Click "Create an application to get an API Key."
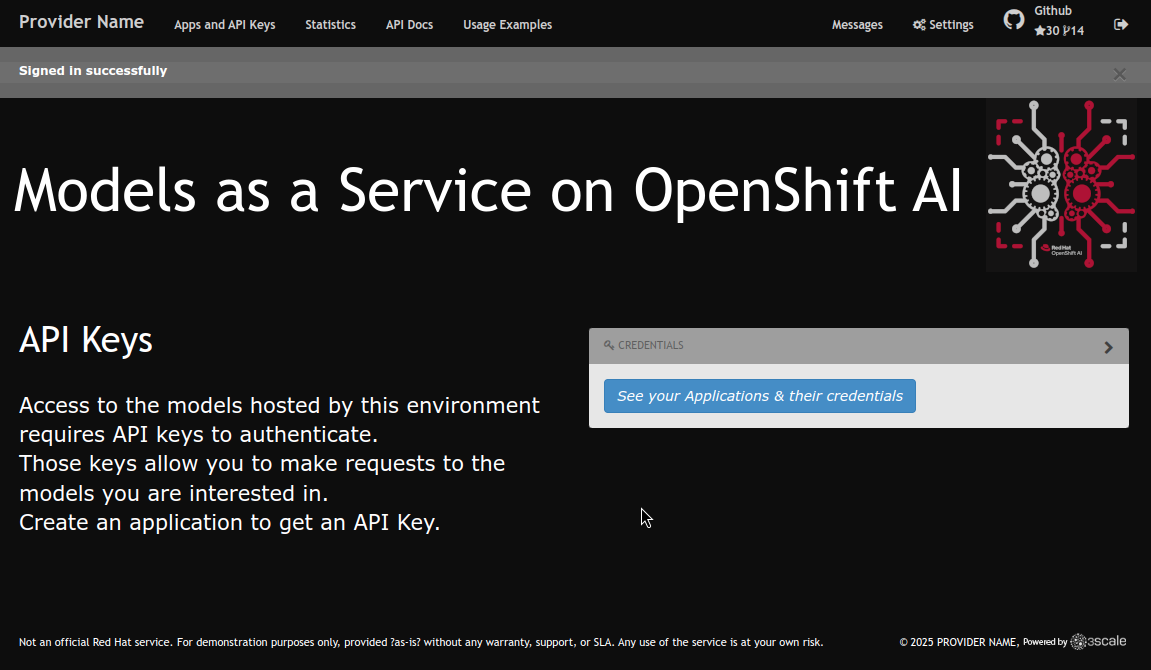The width and height of the screenshot is (1151, 670). click(x=230, y=522)
